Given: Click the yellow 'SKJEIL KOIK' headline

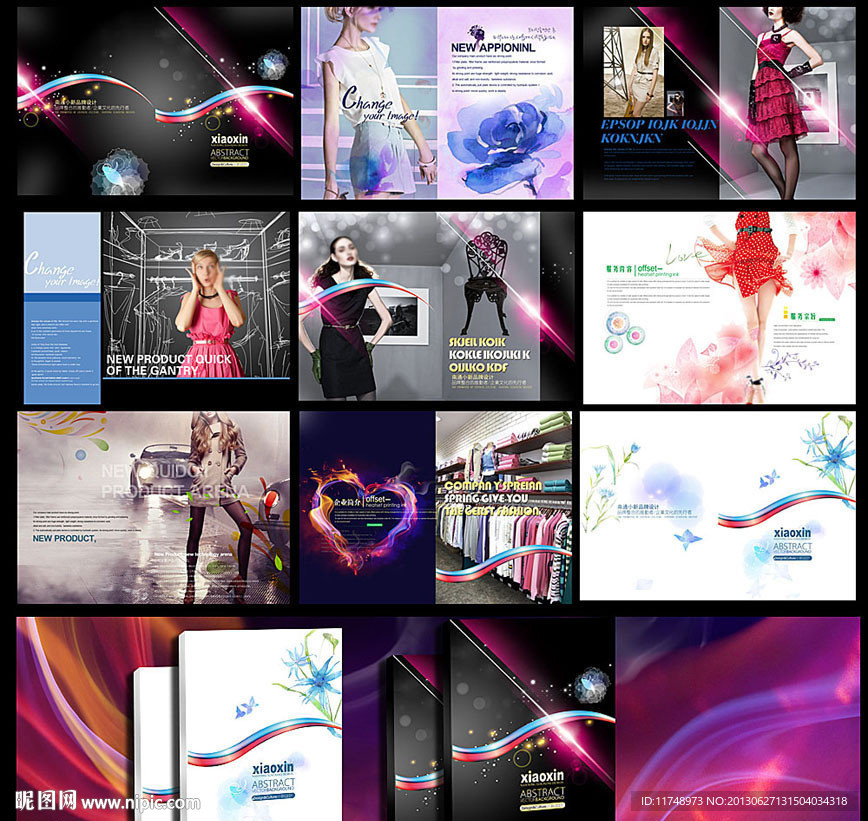Looking at the screenshot, I should click(477, 342).
